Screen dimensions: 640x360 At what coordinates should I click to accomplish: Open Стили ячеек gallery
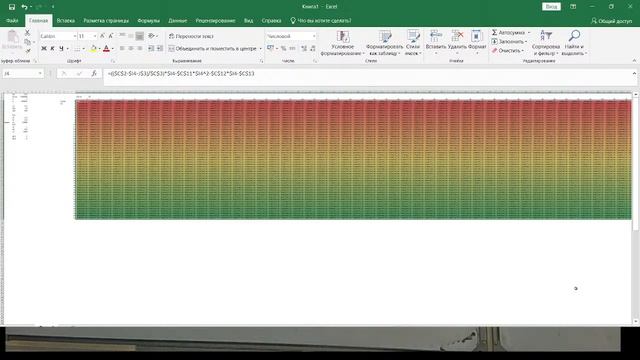413,42
